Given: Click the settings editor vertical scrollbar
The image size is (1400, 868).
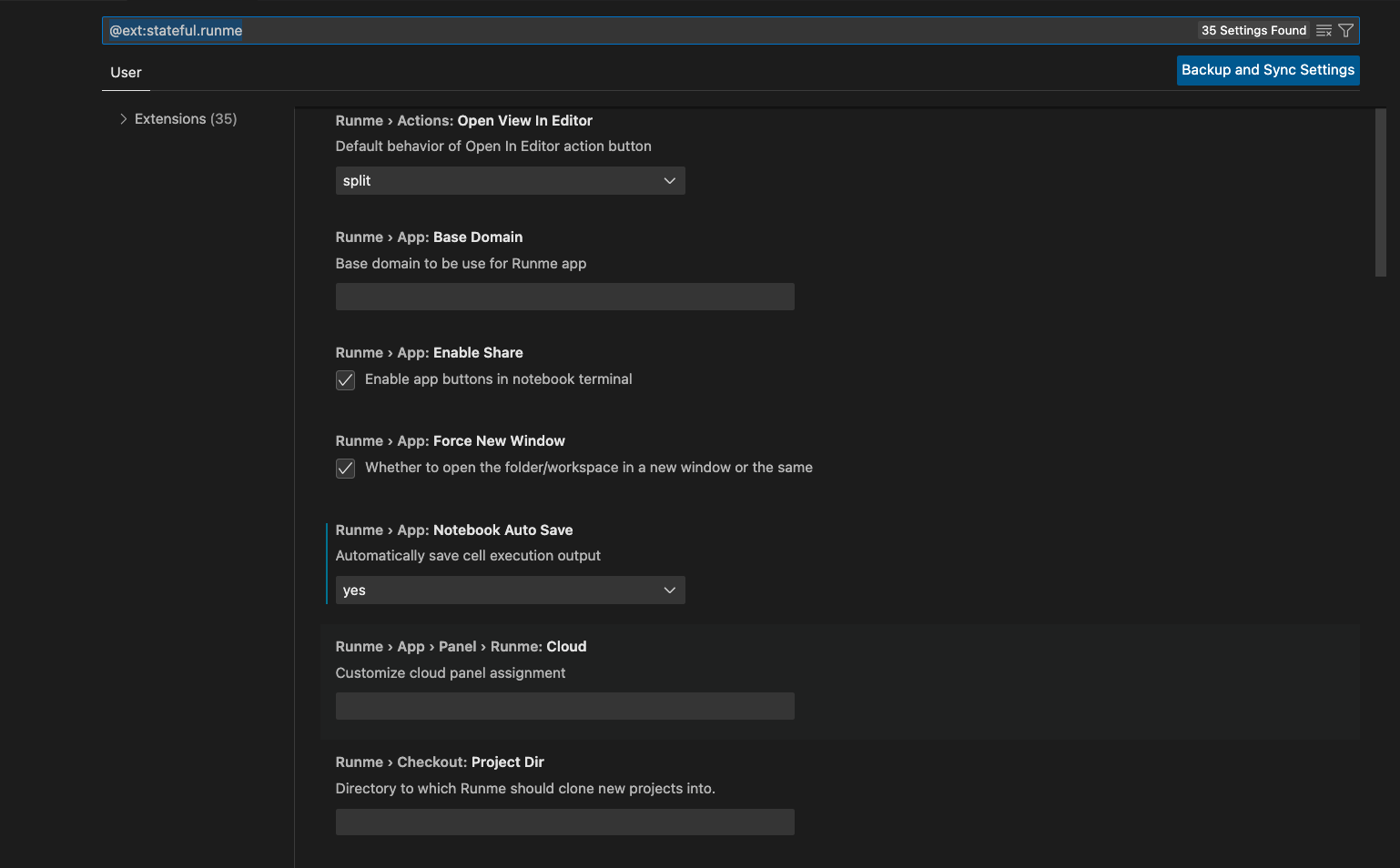Looking at the screenshot, I should (1380, 193).
